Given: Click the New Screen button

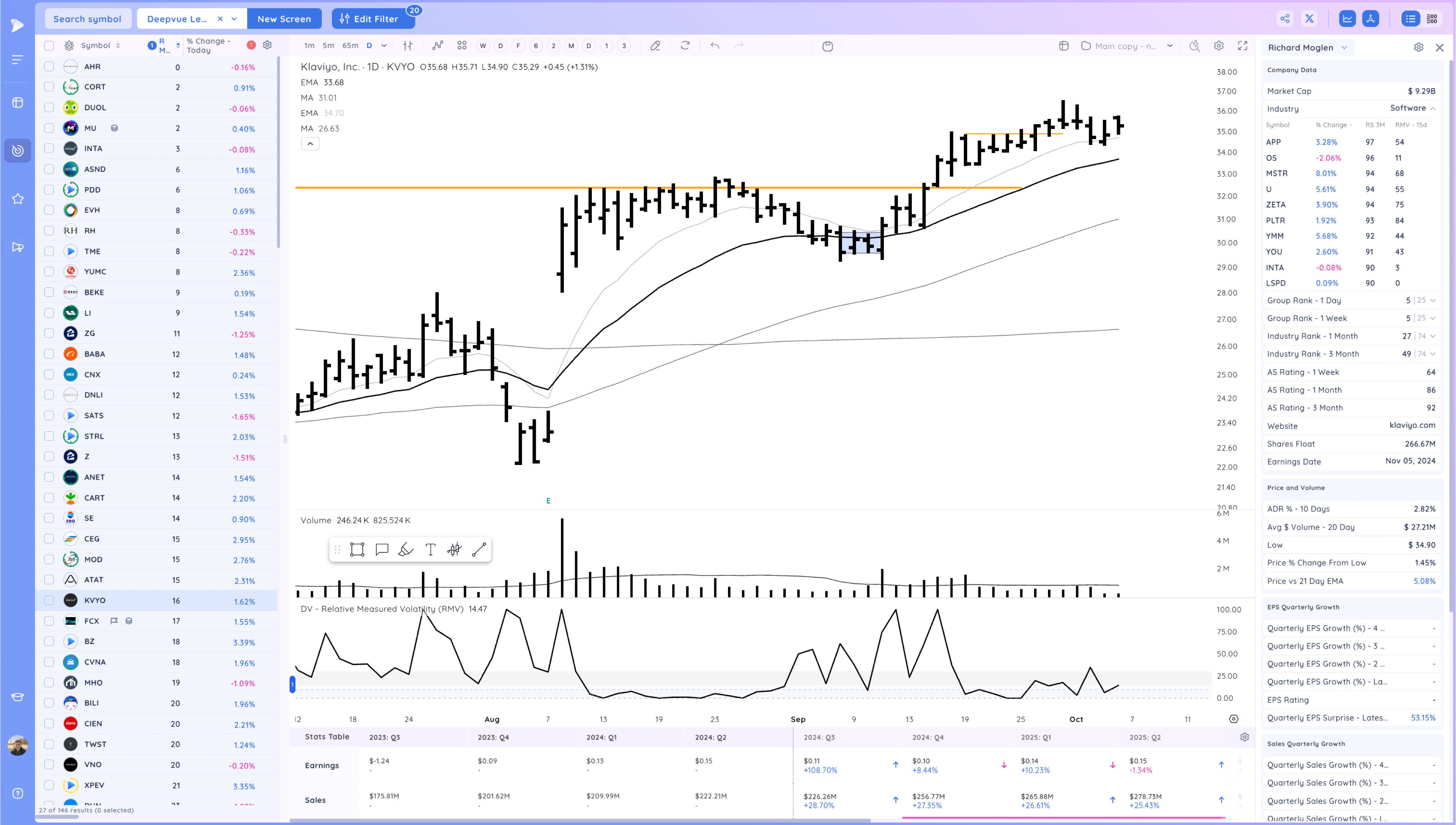Looking at the screenshot, I should [x=284, y=19].
